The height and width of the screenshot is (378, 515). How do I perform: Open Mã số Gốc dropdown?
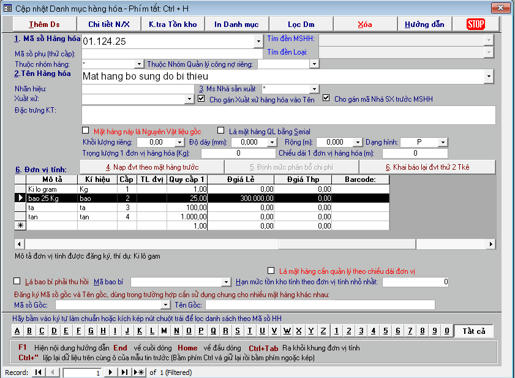tap(166, 305)
